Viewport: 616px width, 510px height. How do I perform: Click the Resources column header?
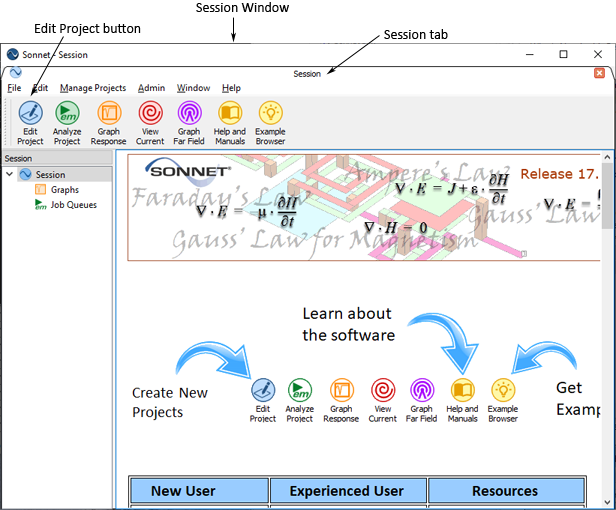[x=506, y=491]
